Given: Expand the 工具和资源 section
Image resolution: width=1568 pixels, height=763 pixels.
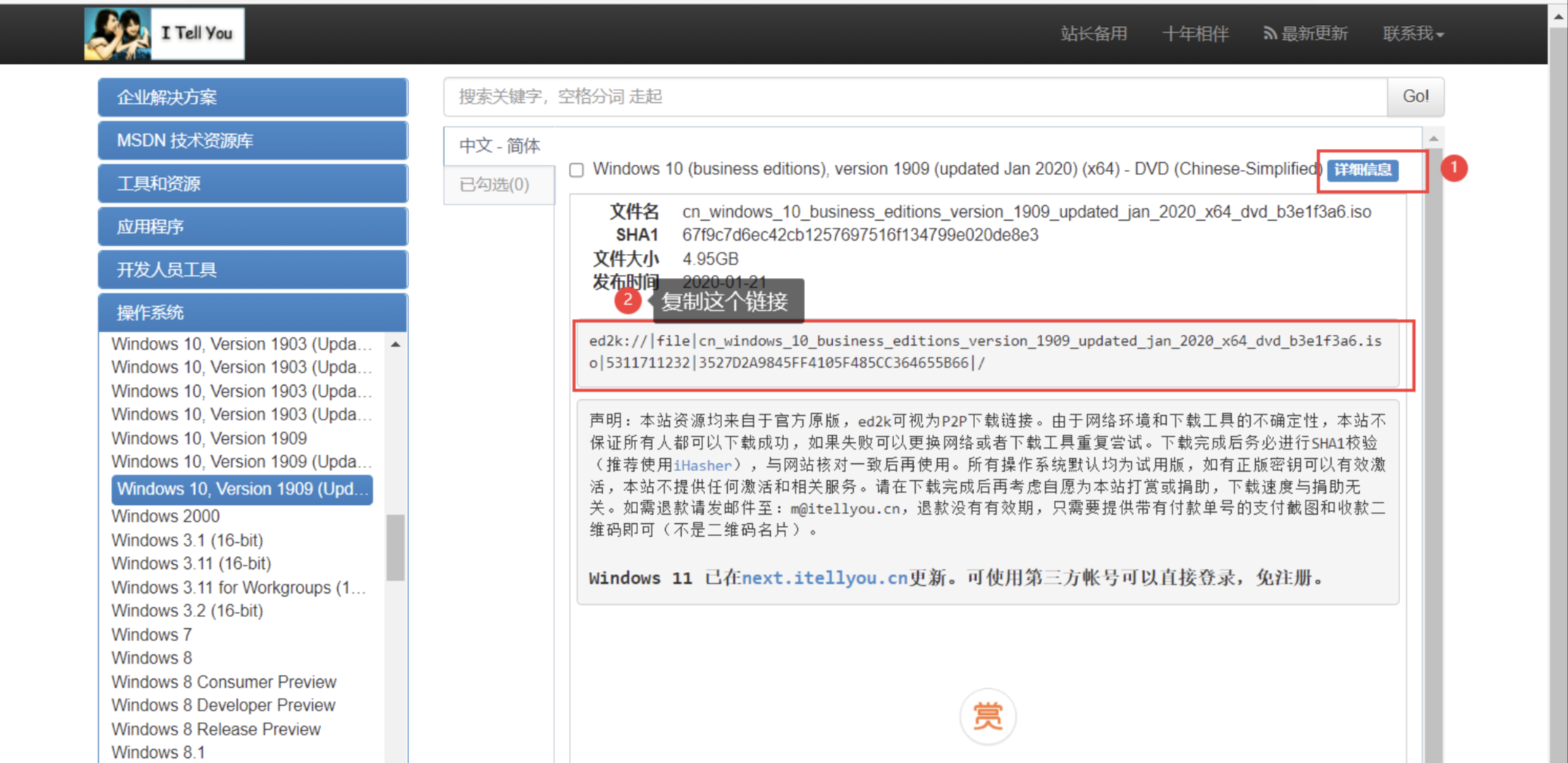Looking at the screenshot, I should (x=253, y=183).
